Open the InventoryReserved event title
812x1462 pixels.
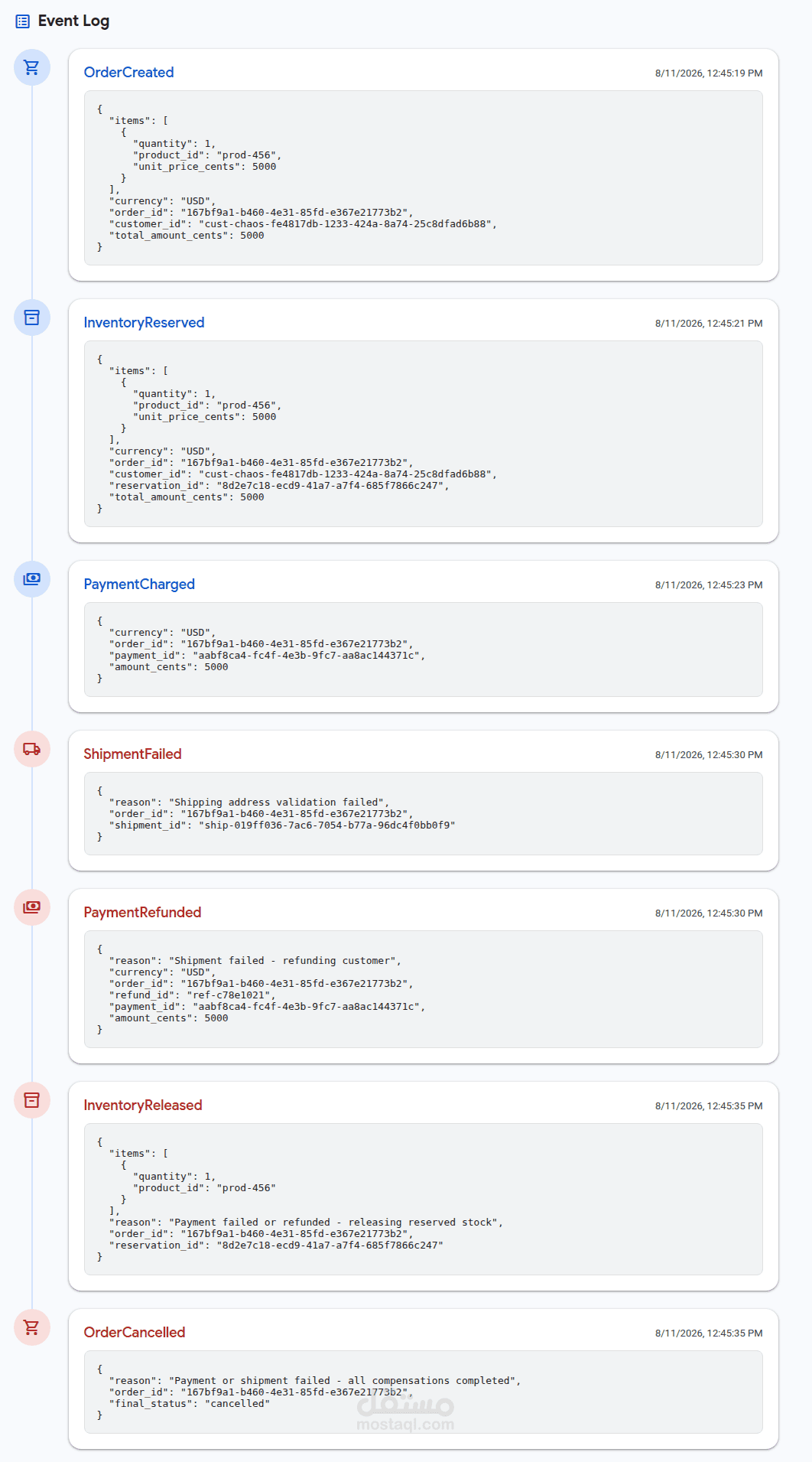(144, 323)
